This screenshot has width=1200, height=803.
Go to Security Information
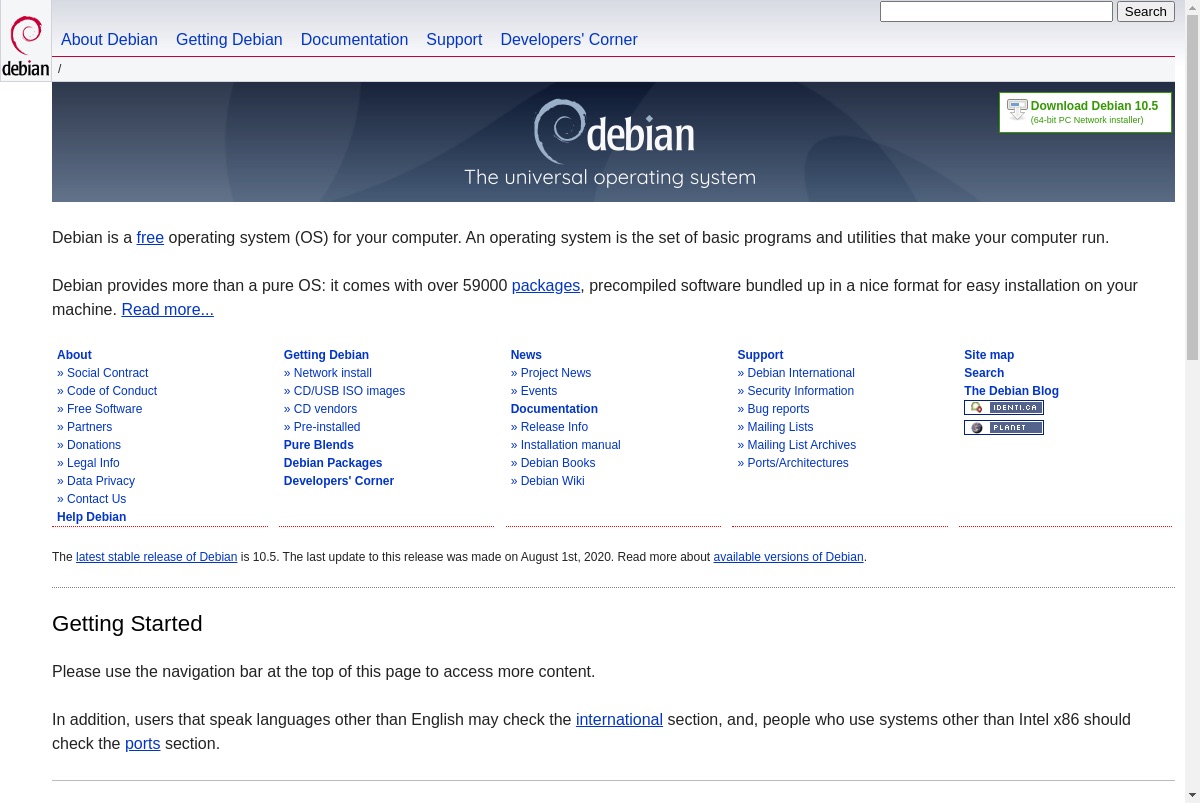tap(800, 391)
